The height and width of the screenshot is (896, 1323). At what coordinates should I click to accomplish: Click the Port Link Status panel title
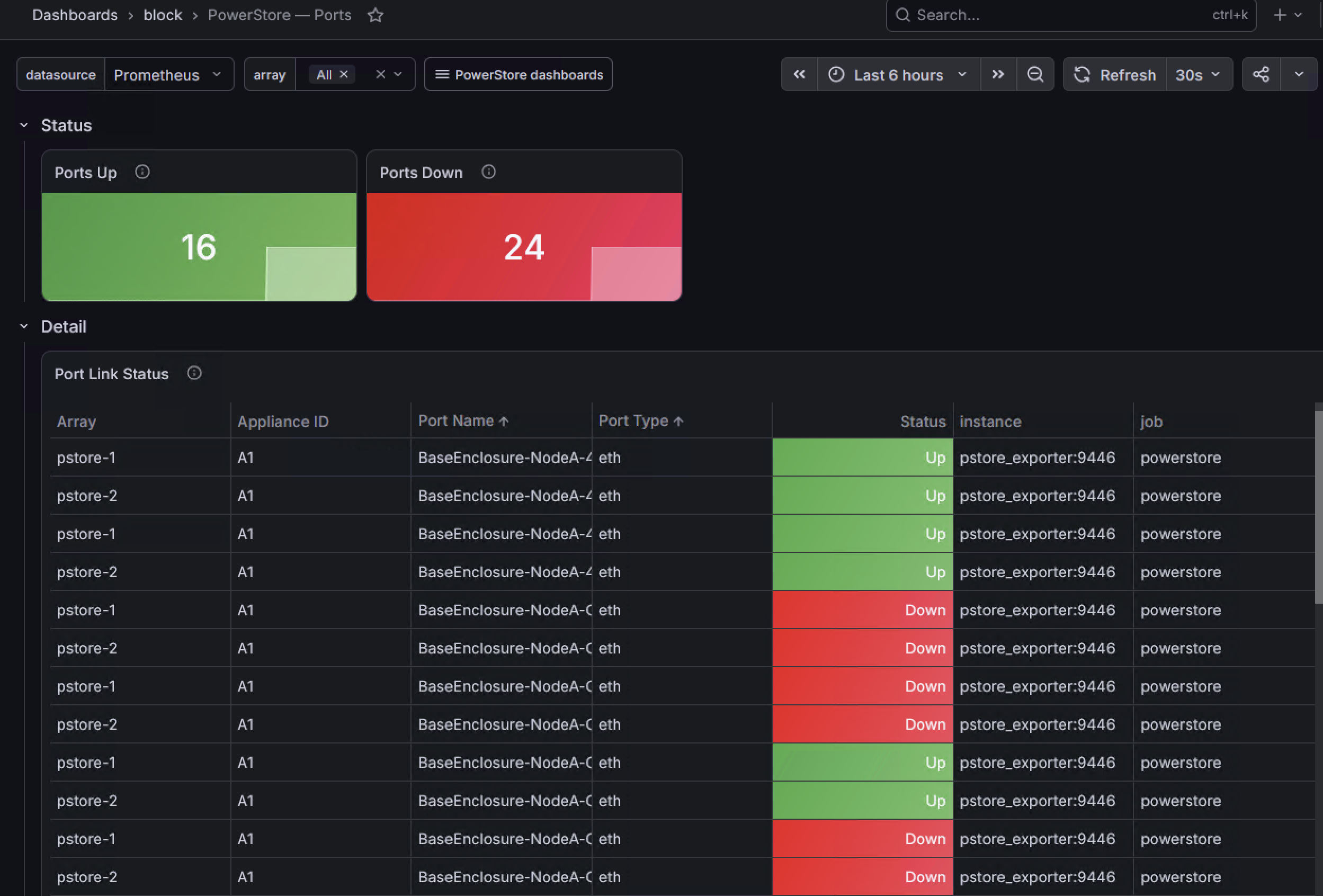[112, 374]
